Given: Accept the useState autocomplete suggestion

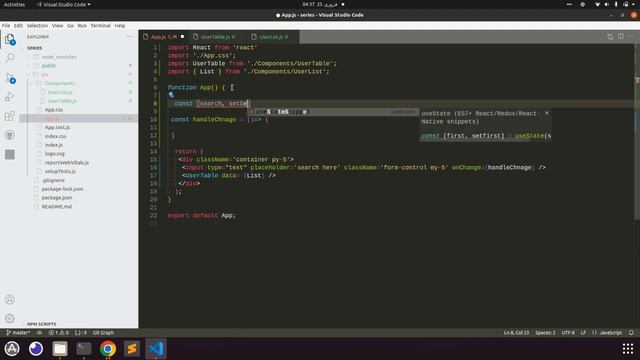Looking at the screenshot, I should coord(333,111).
